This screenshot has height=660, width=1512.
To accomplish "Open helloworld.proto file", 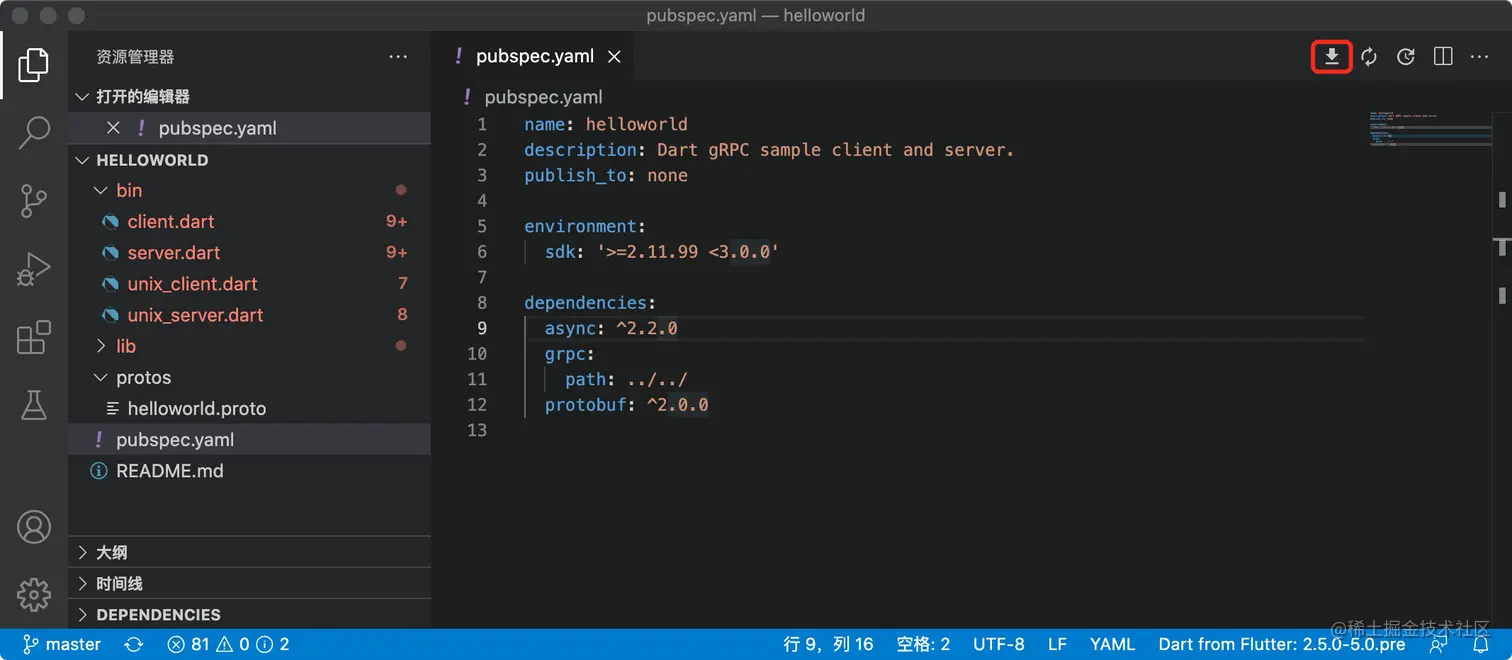I will [x=250, y=408].
